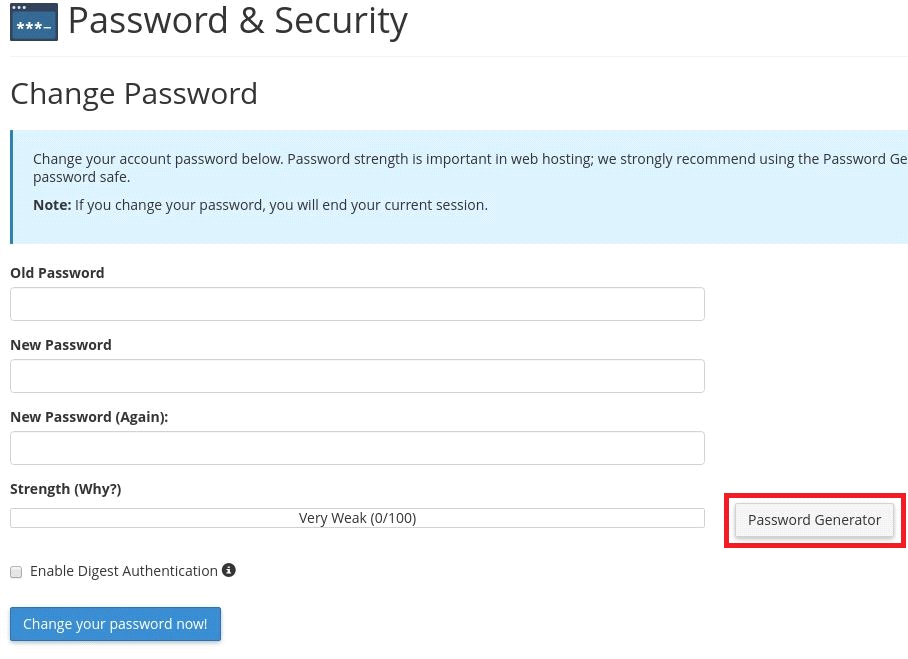Click the "Change Password" section heading
The width and height of the screenshot is (908, 659).
pos(133,93)
